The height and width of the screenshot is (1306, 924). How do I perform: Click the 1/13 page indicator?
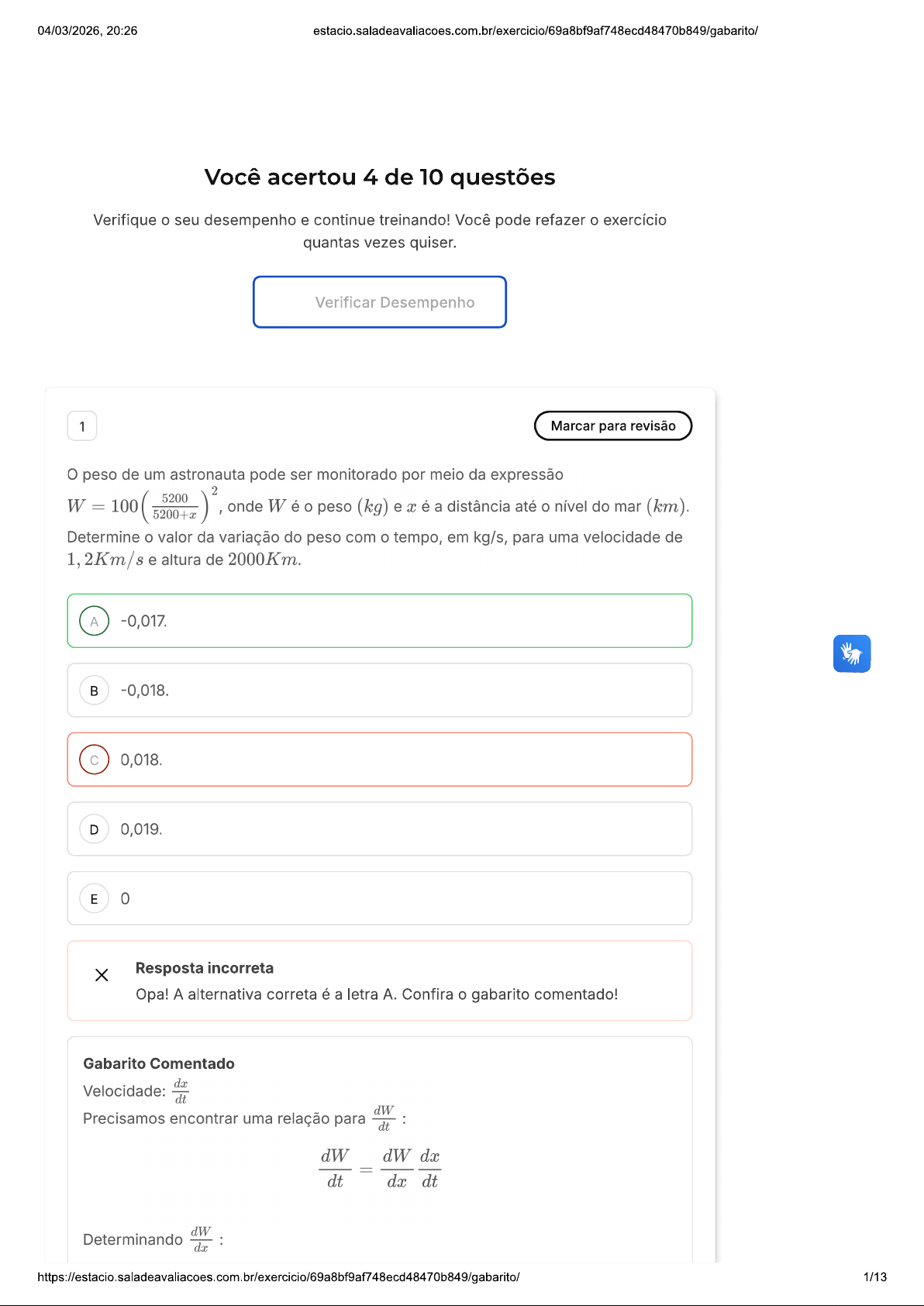874,1277
